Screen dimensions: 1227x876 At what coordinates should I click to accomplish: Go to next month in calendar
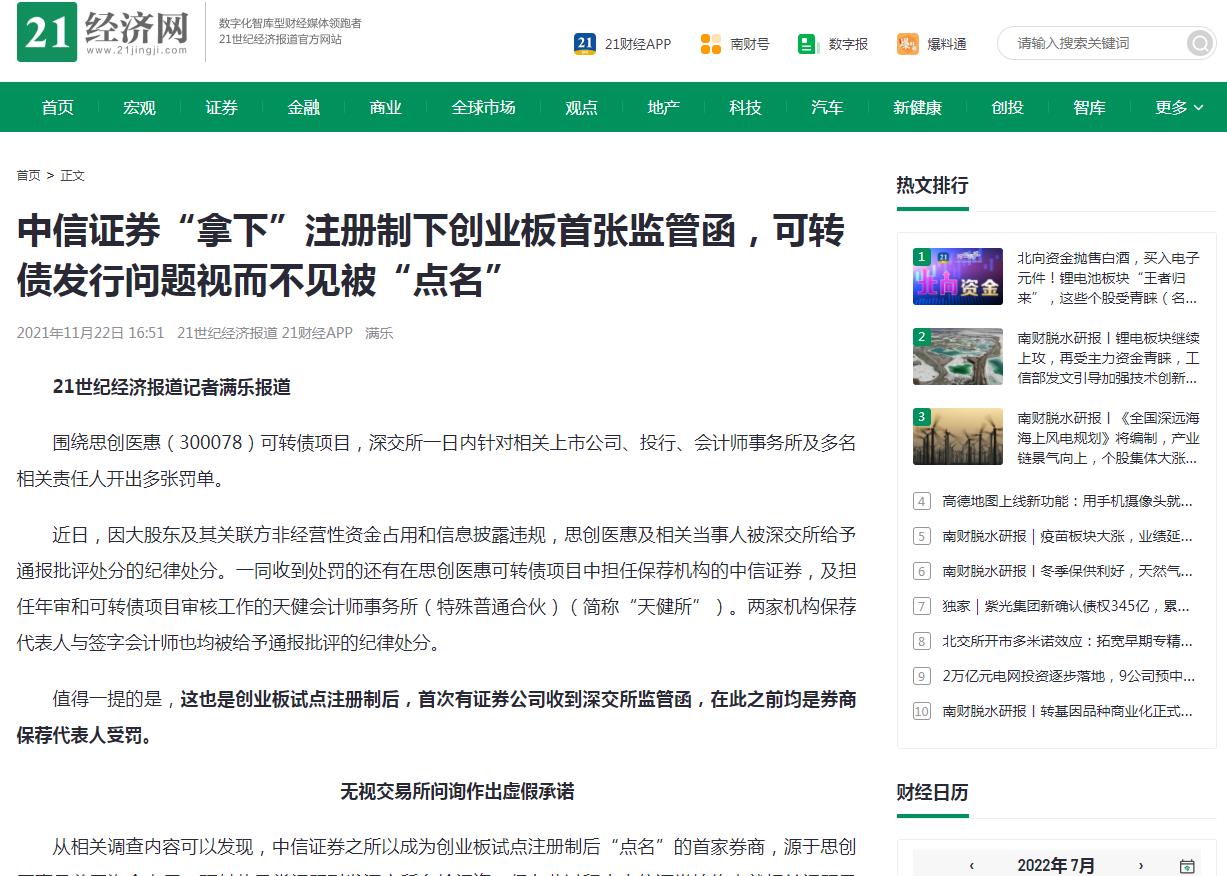click(x=1140, y=866)
